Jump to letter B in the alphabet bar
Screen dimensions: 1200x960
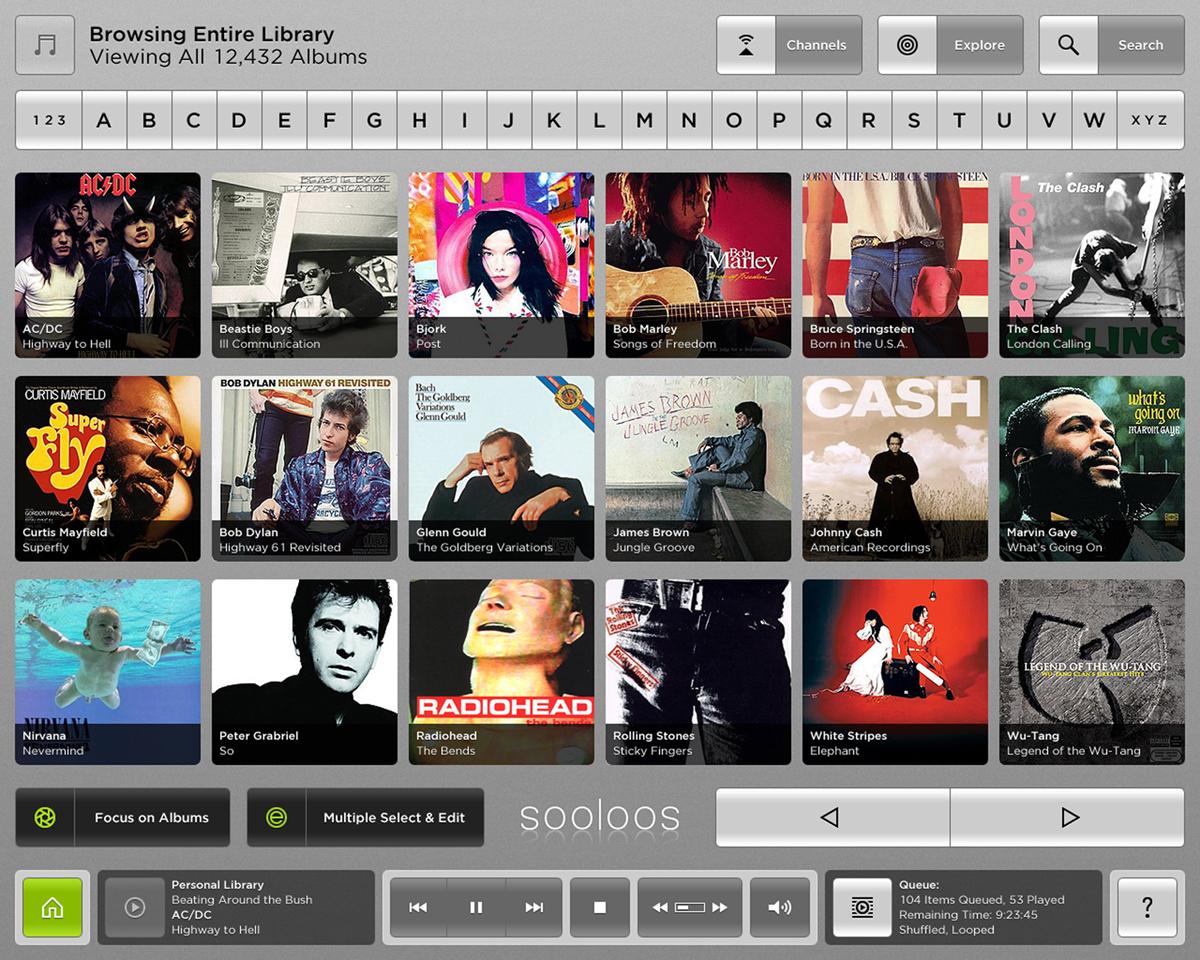(x=149, y=120)
